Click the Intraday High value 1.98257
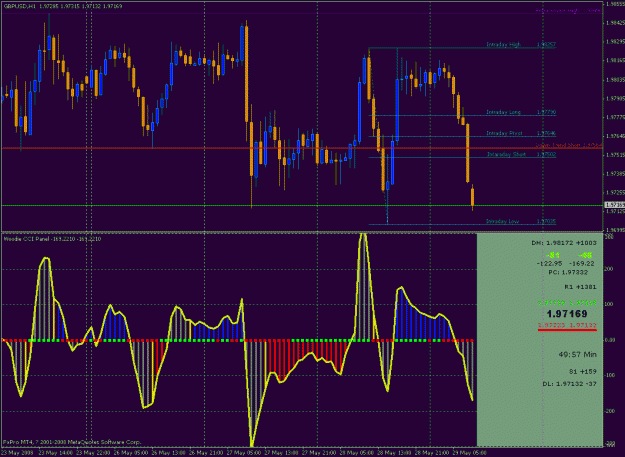 (546, 45)
